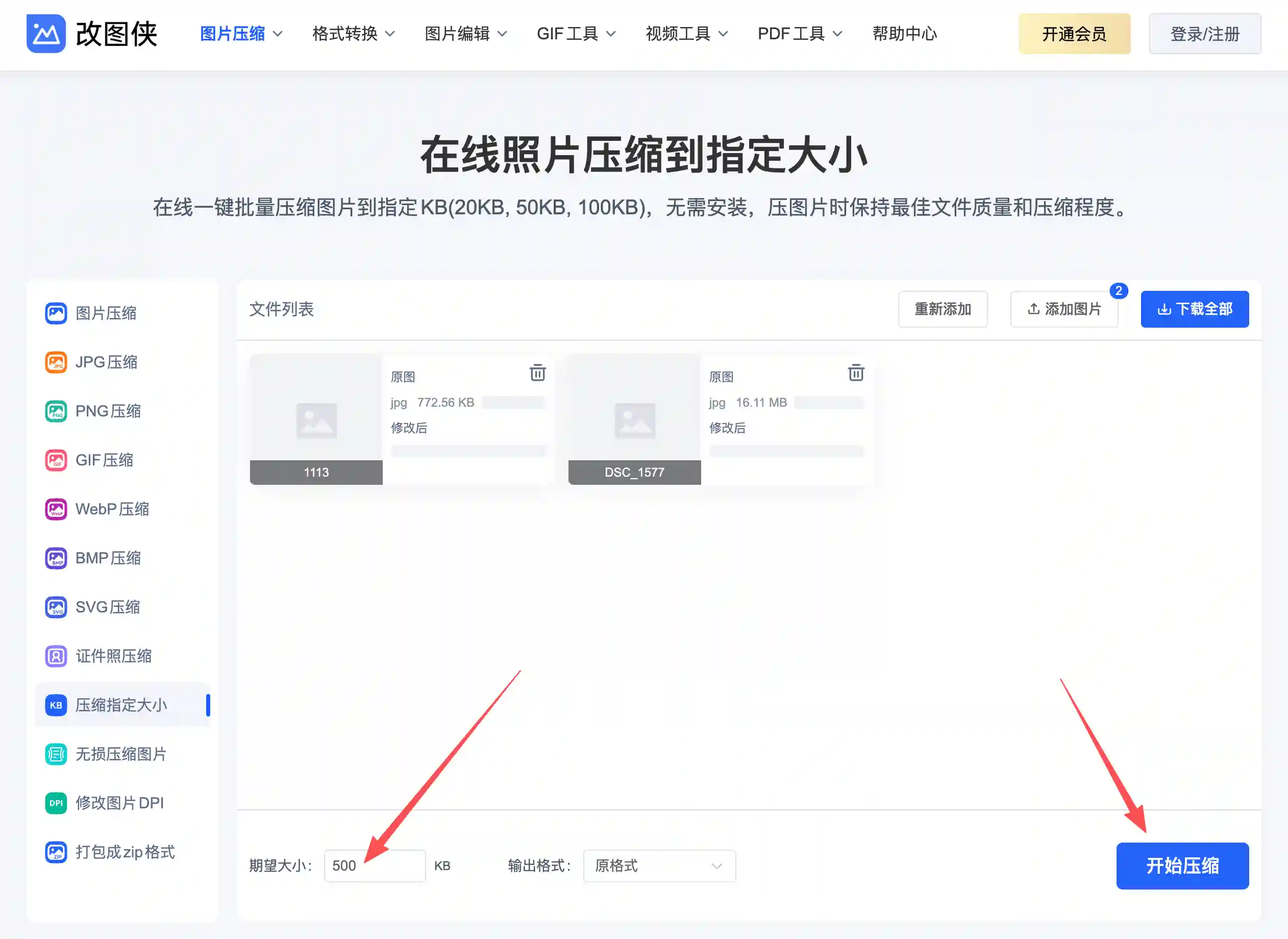Click 下载全部 to download all files
Viewport: 1288px width, 939px height.
(x=1194, y=309)
